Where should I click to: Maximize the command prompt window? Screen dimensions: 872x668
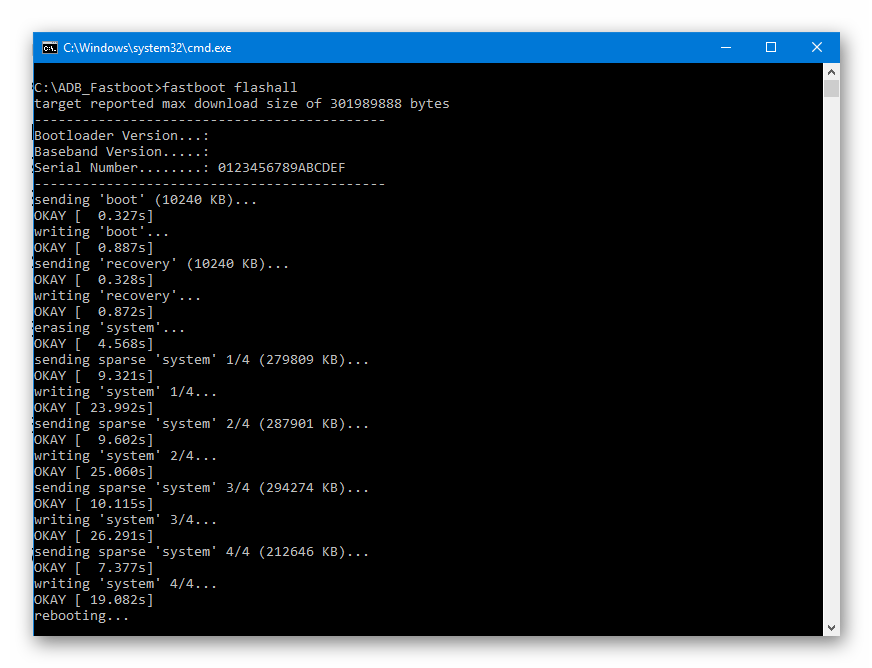[771, 48]
